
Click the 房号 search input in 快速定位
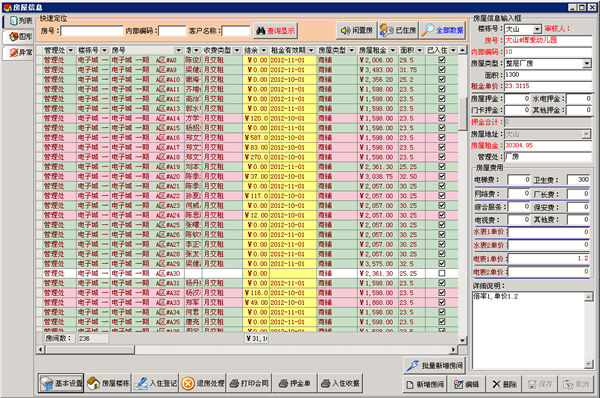coord(92,31)
